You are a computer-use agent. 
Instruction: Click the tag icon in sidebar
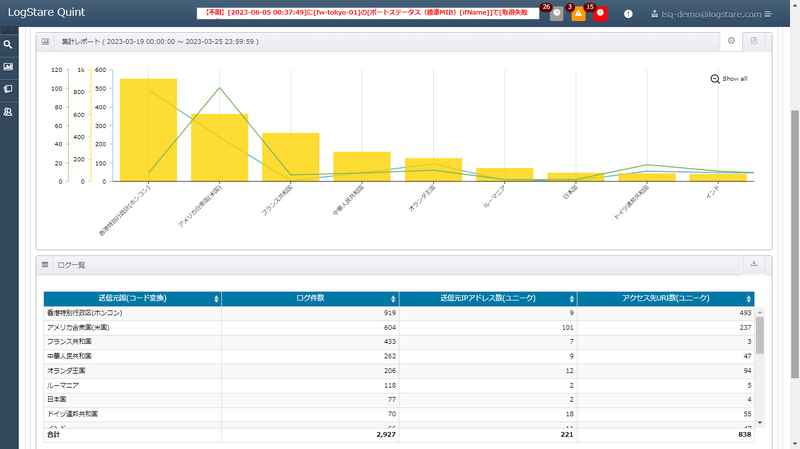[8, 89]
